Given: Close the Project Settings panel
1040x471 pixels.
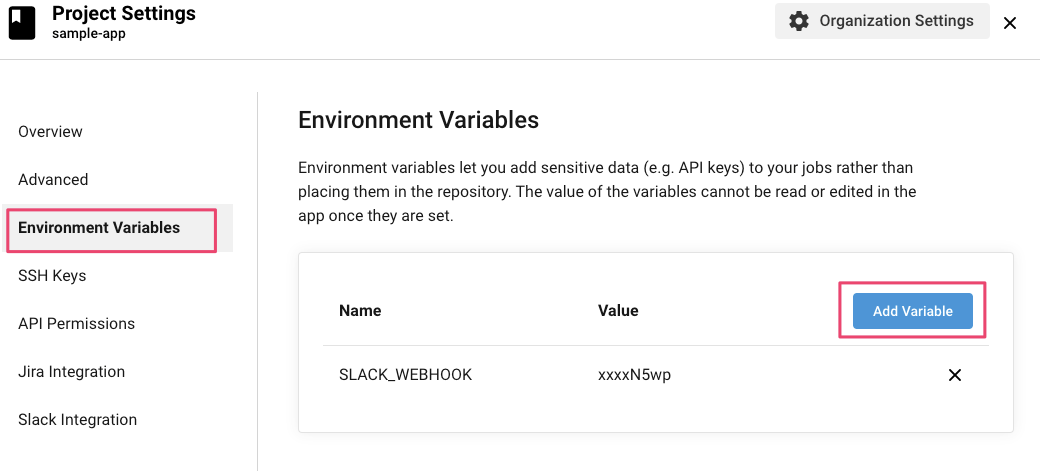Looking at the screenshot, I should [x=1010, y=23].
